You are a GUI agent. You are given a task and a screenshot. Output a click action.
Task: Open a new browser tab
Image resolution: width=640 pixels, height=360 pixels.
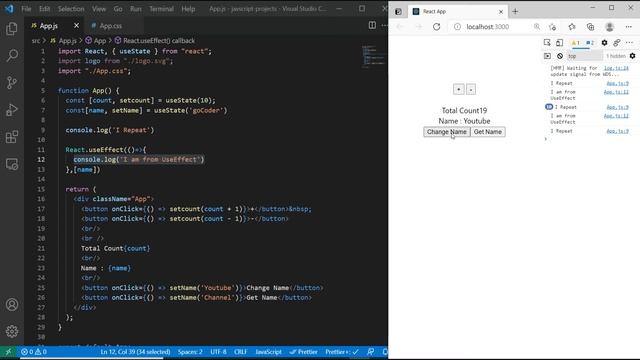click(515, 11)
